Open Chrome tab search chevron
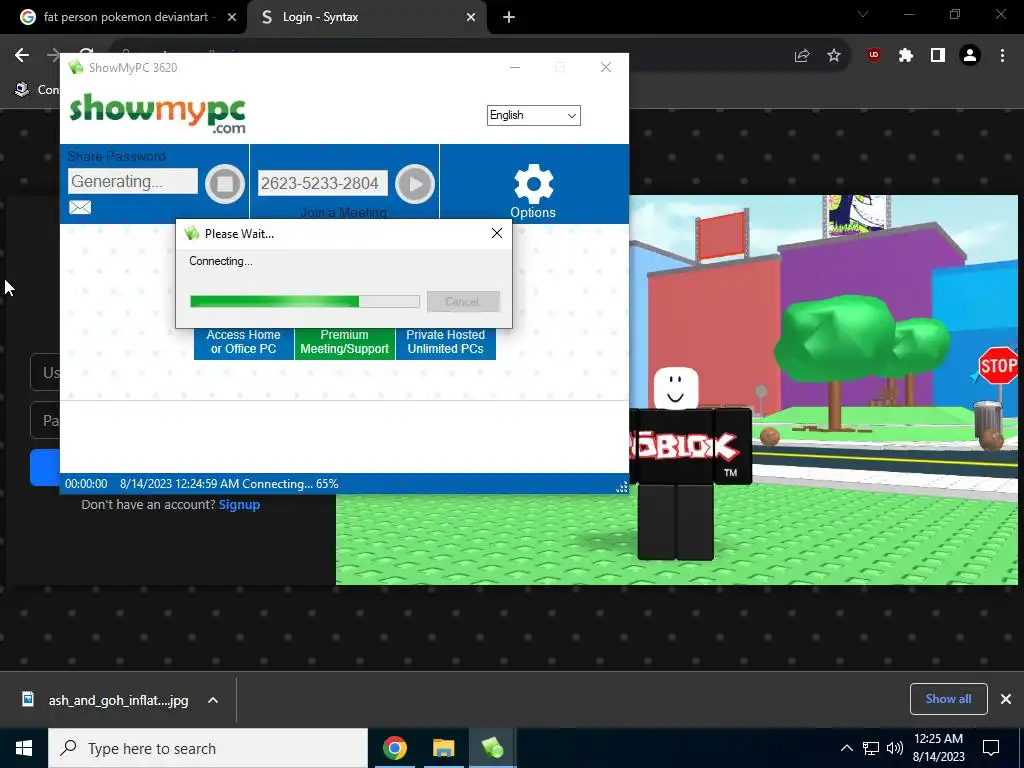 tap(863, 14)
